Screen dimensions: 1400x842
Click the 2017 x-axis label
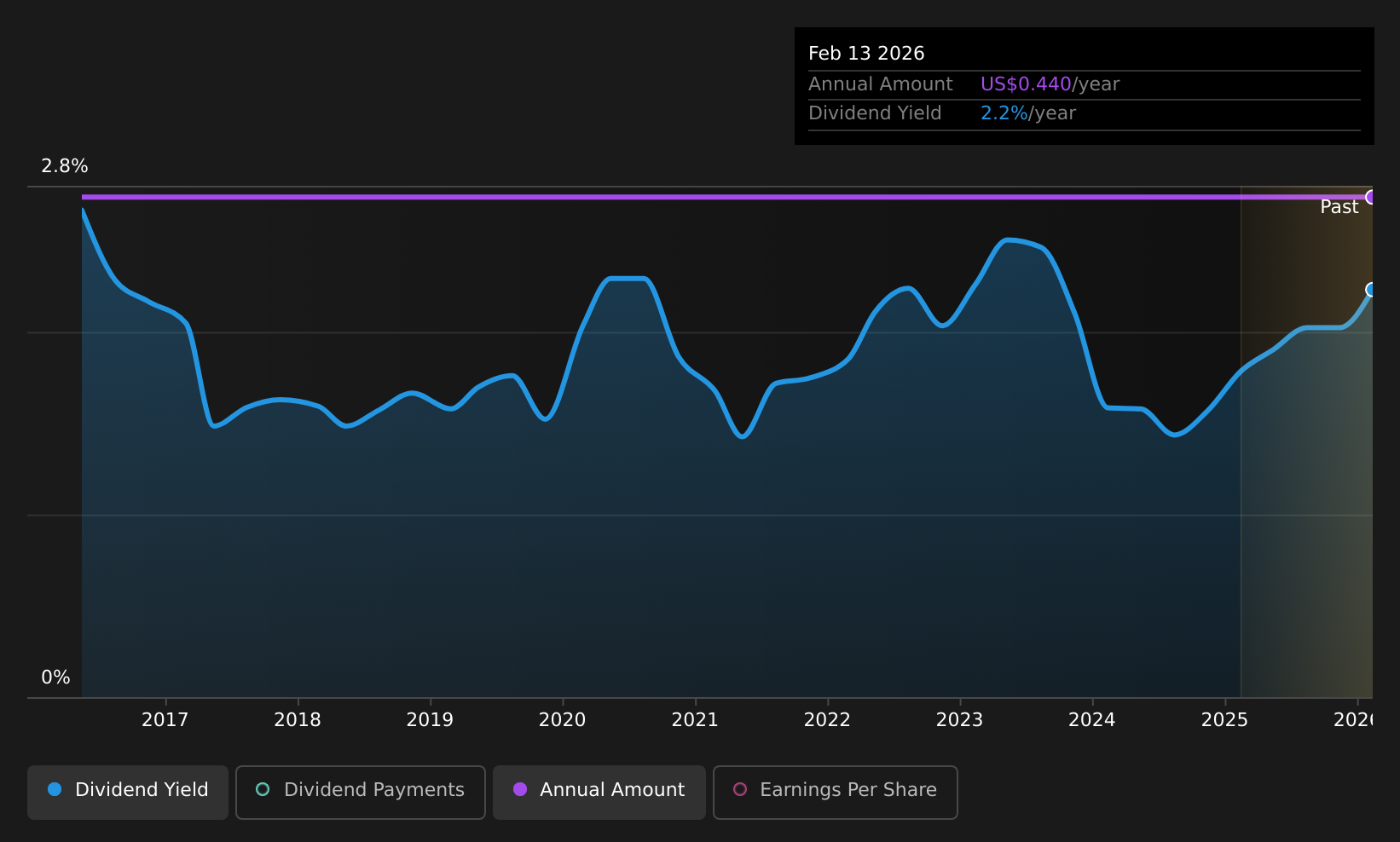(x=165, y=720)
